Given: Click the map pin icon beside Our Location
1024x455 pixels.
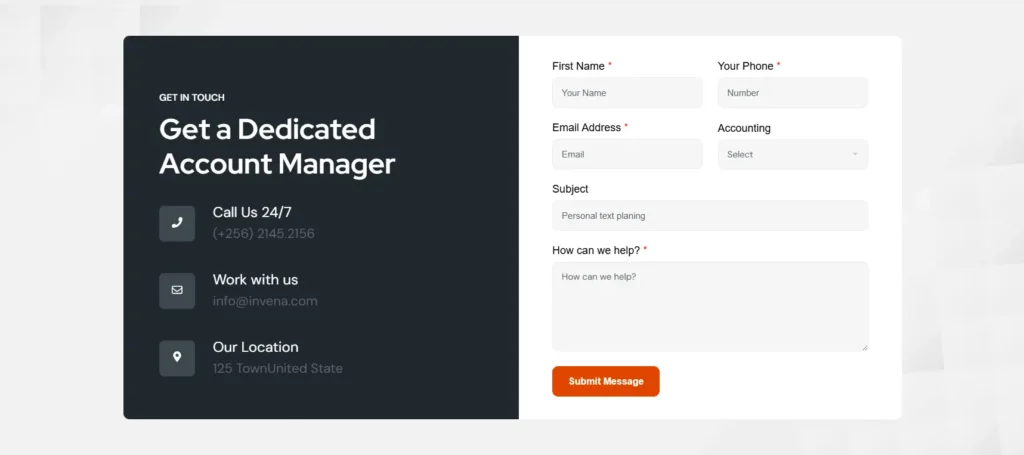Looking at the screenshot, I should pyautogui.click(x=177, y=358).
